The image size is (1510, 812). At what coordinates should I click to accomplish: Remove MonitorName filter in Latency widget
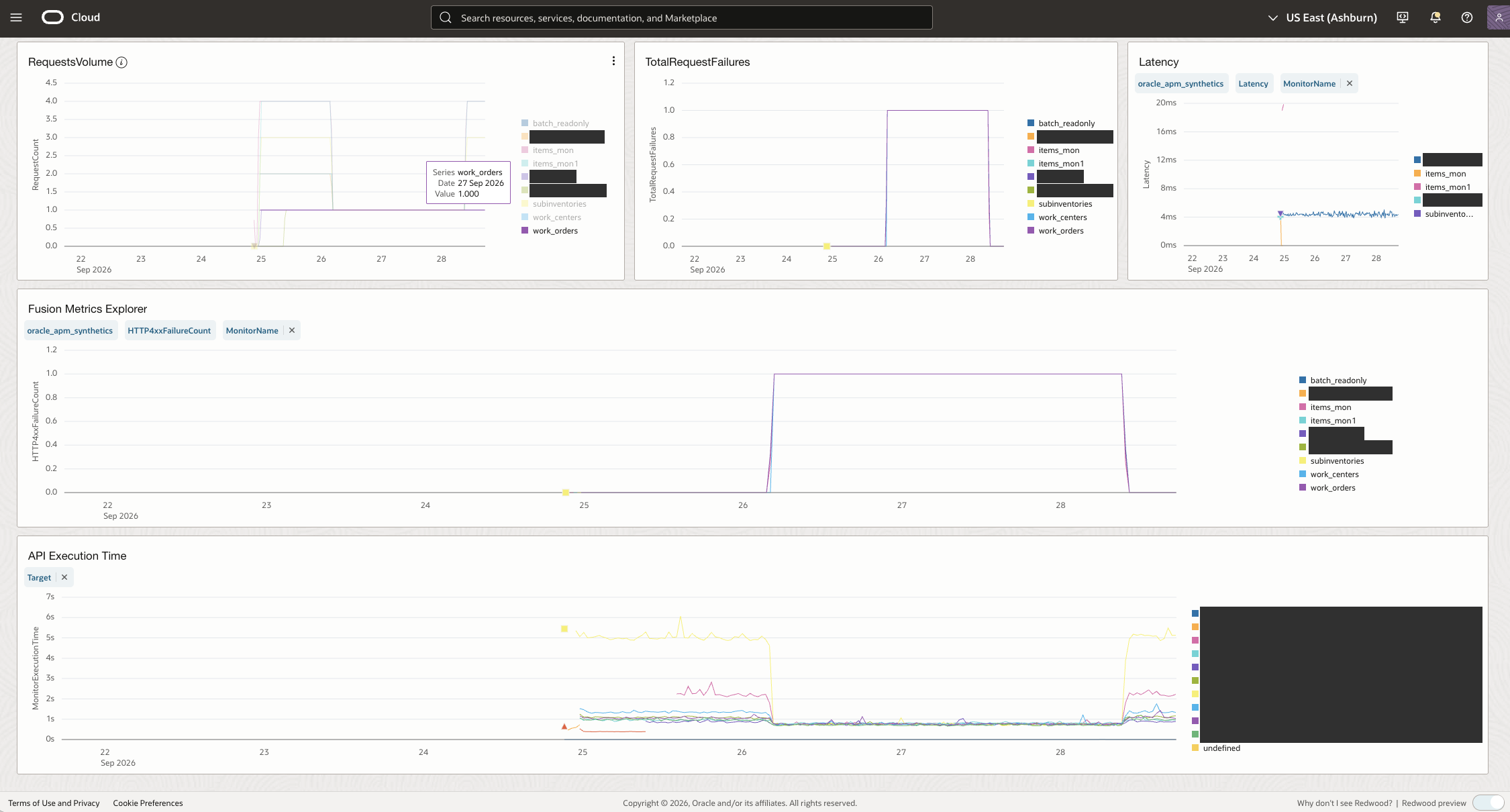pos(1349,83)
